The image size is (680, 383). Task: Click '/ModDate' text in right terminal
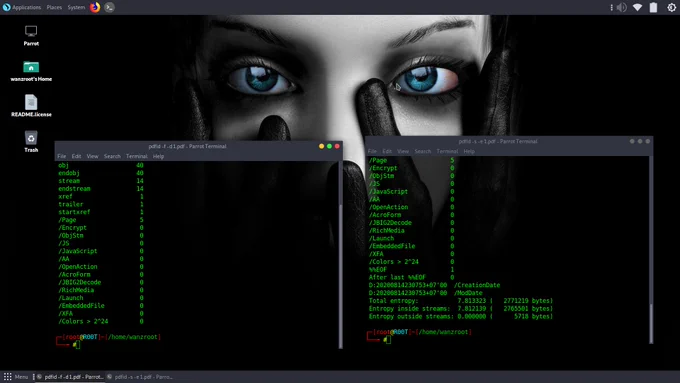click(x=468, y=293)
